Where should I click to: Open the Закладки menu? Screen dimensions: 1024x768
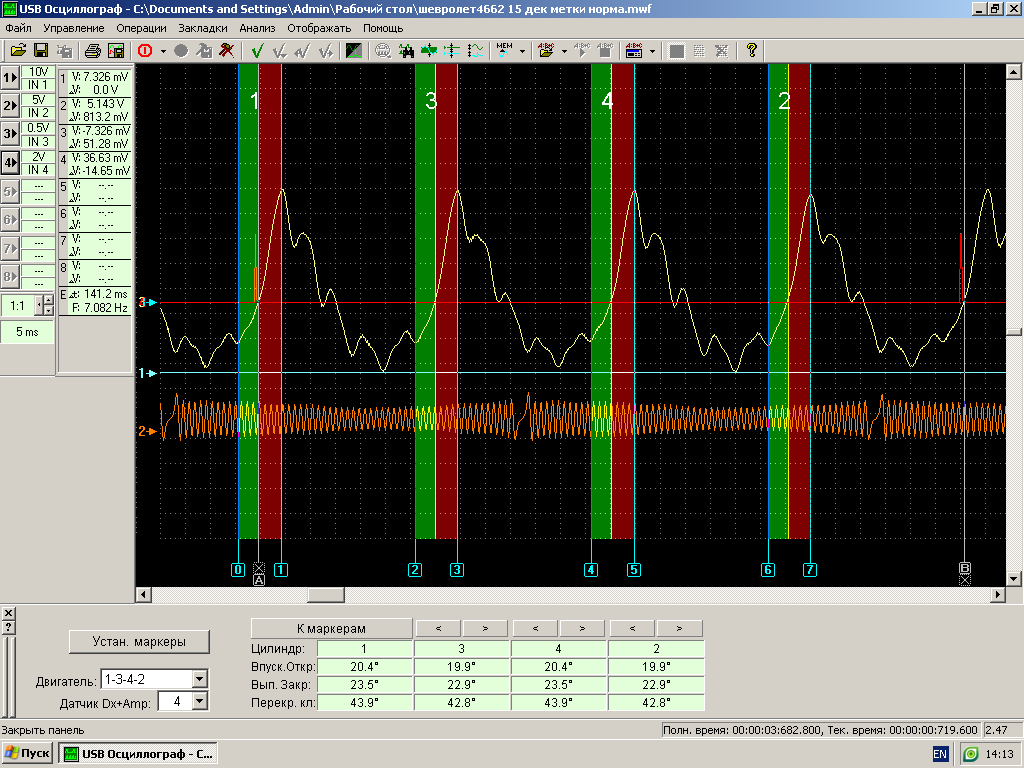click(203, 28)
